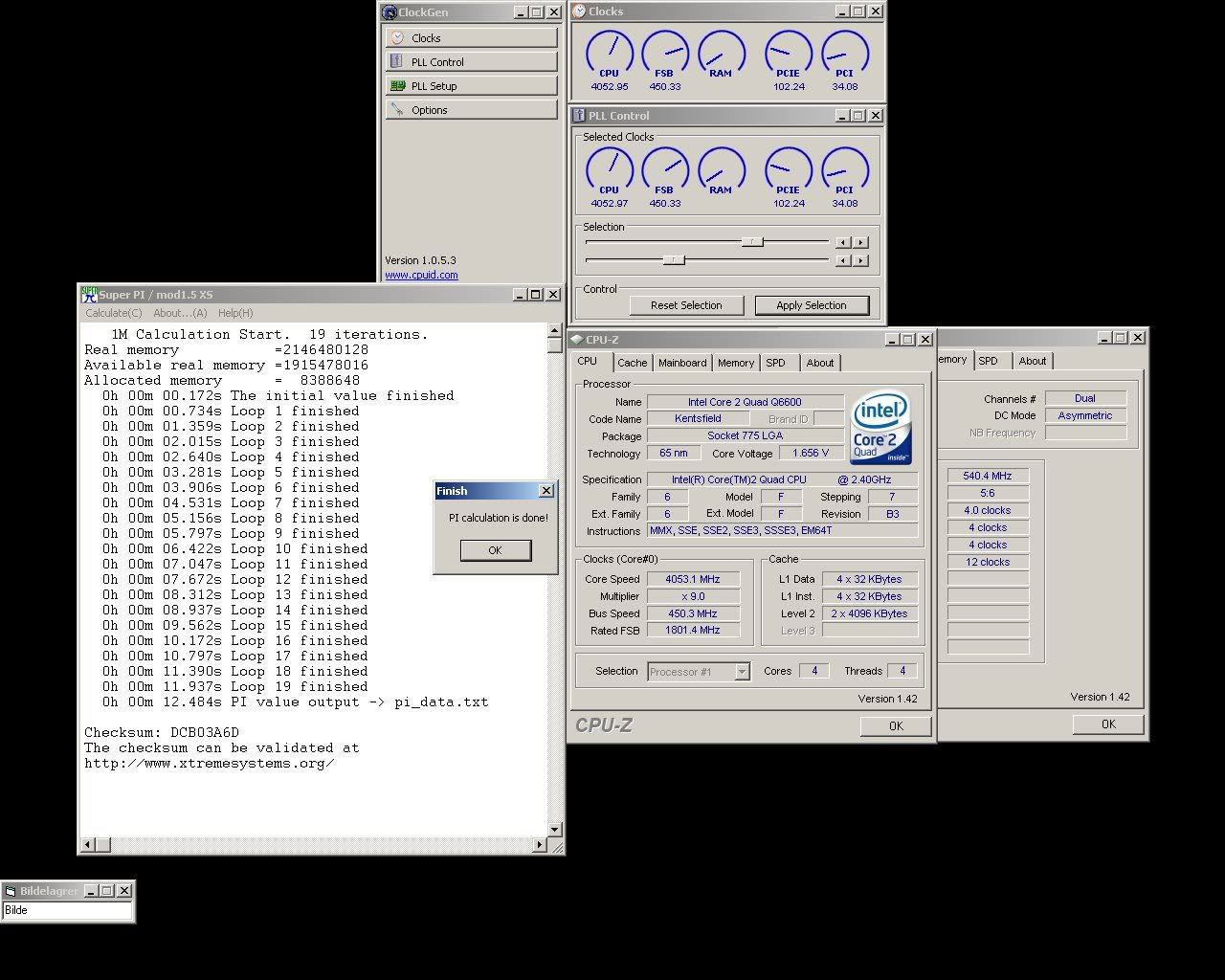Click the Bilde input field

coord(67,910)
